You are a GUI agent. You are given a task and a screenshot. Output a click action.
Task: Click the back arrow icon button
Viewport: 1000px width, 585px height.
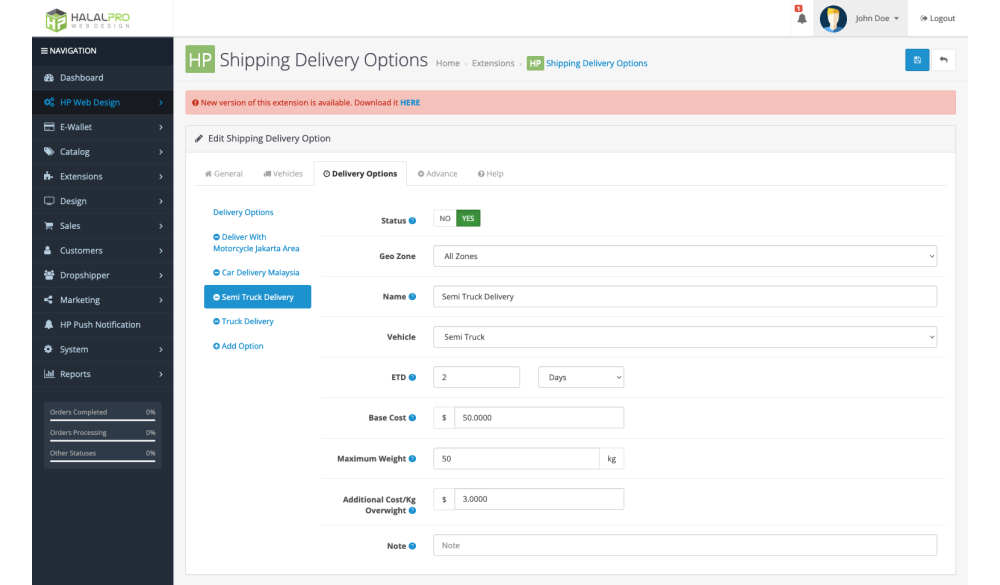943,60
